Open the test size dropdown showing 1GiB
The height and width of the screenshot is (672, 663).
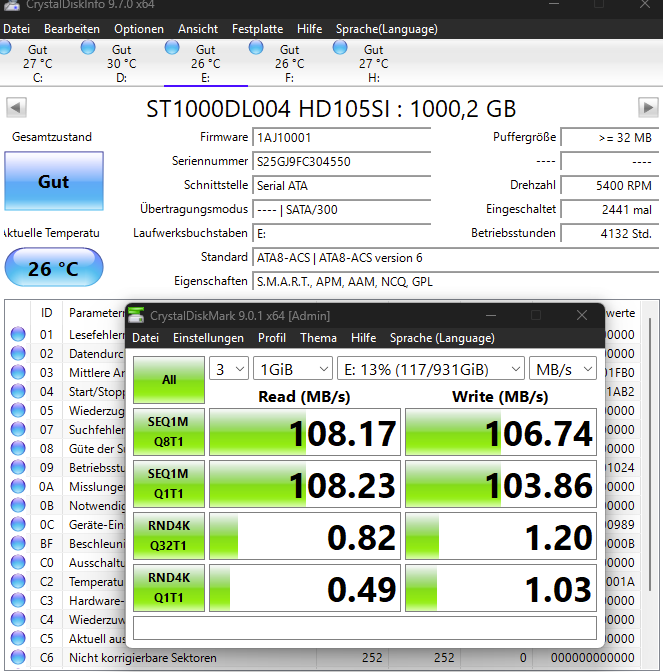pyautogui.click(x=293, y=369)
